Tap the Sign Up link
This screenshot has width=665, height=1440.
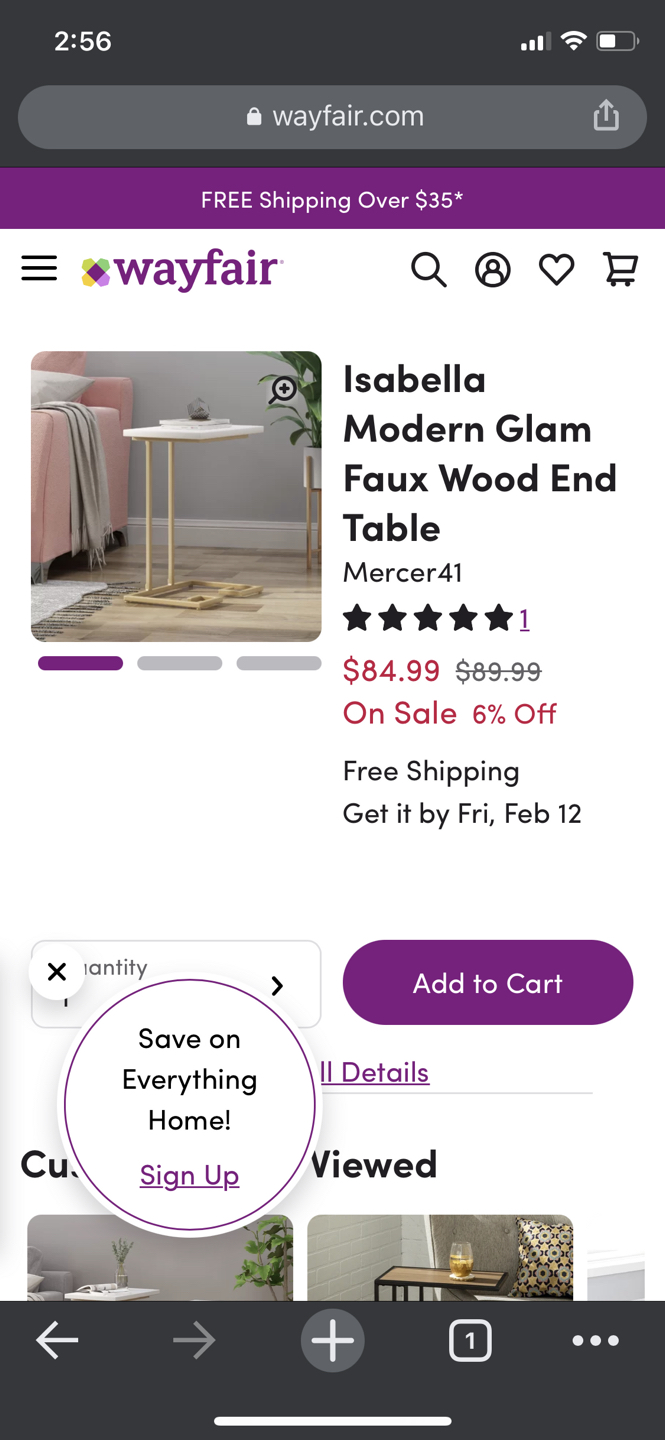pos(189,1175)
